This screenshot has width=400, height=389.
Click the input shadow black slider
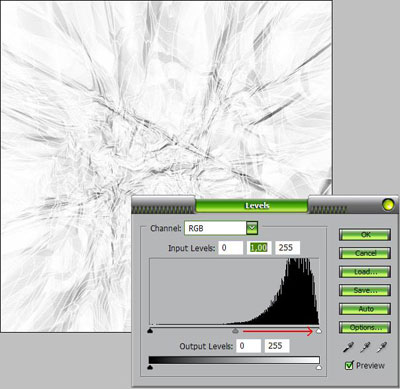point(150,331)
